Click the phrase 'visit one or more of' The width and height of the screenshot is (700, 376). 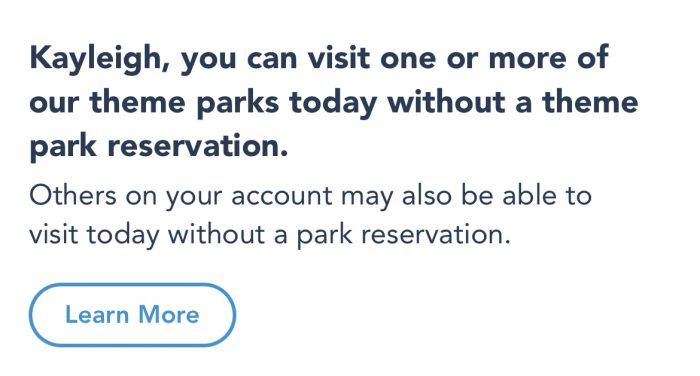pos(458,58)
